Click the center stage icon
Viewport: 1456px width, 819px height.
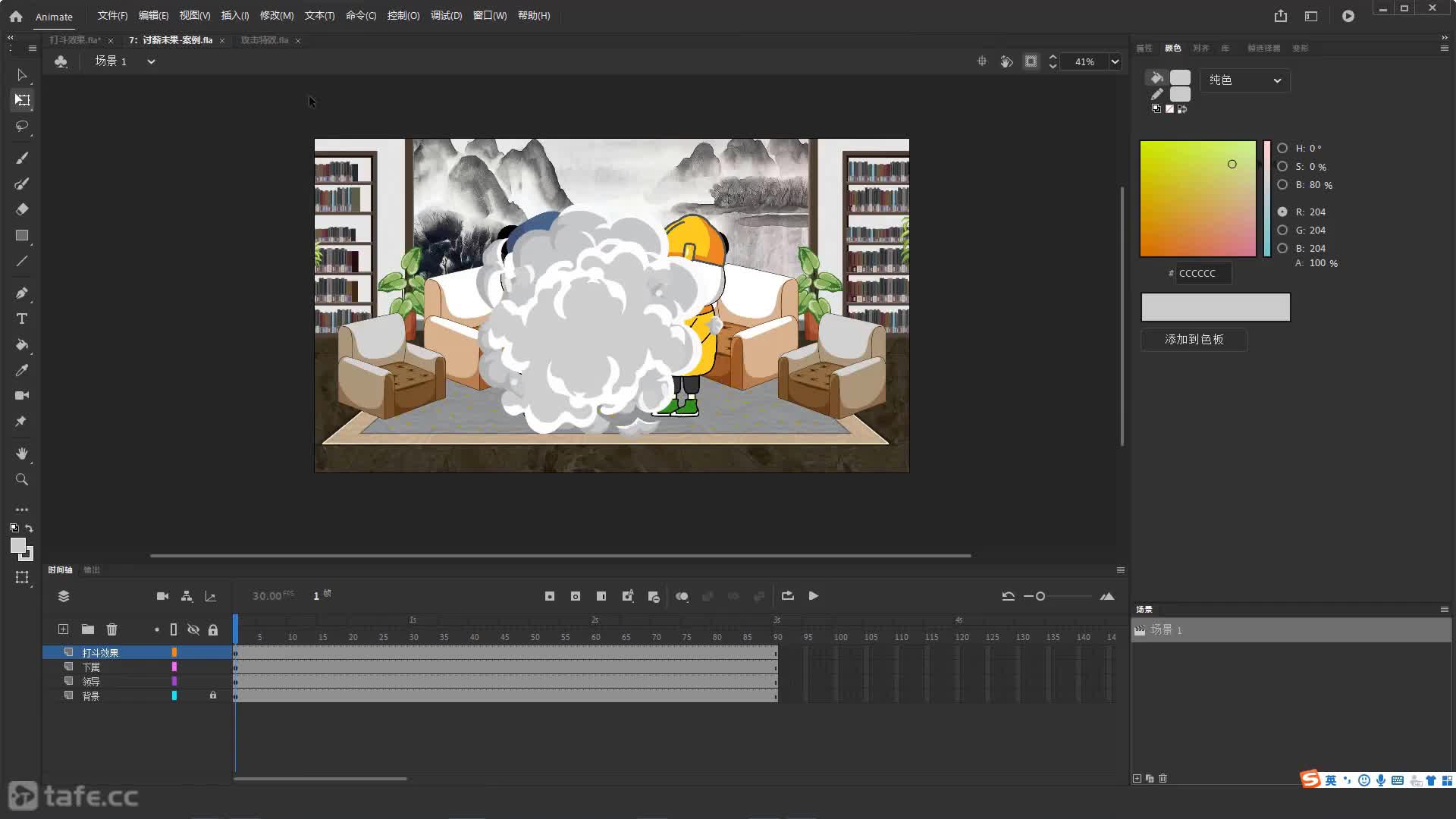pyautogui.click(x=982, y=61)
